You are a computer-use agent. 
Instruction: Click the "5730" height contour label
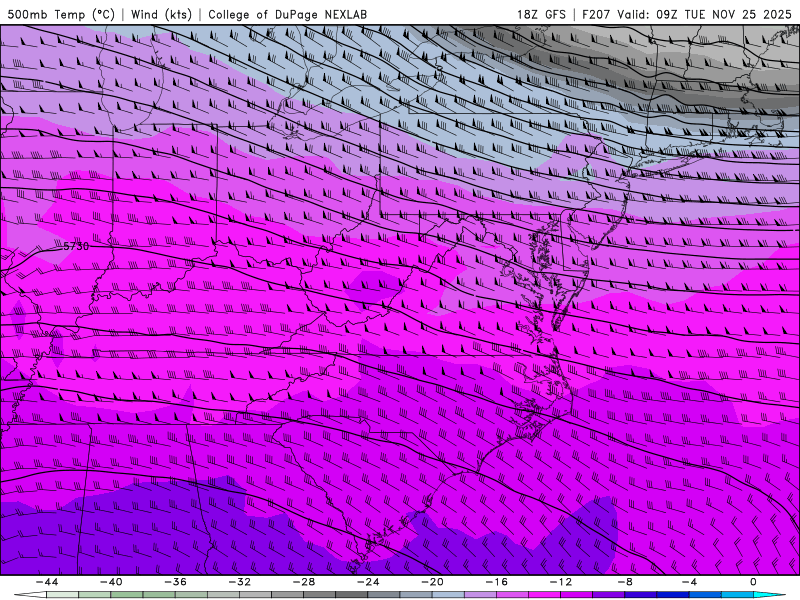(76, 246)
